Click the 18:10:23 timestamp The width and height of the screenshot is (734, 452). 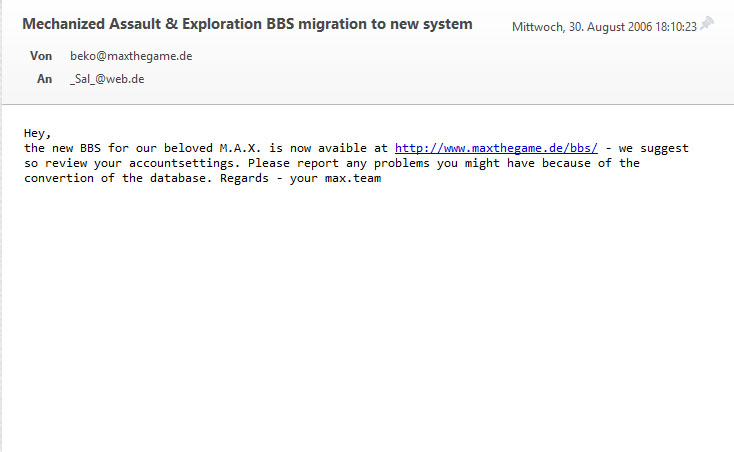point(675,27)
